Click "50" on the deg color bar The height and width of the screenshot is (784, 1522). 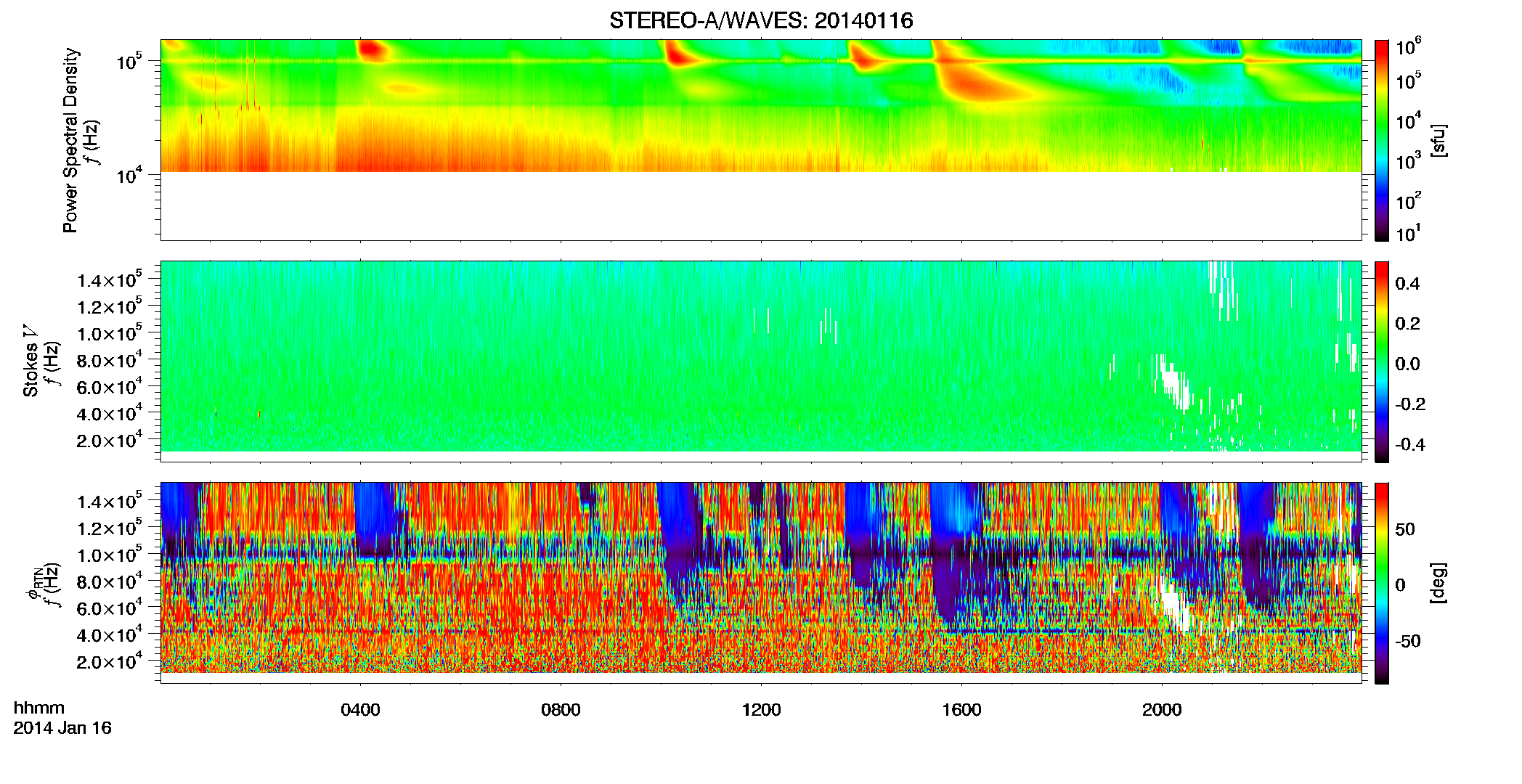coord(1405,529)
